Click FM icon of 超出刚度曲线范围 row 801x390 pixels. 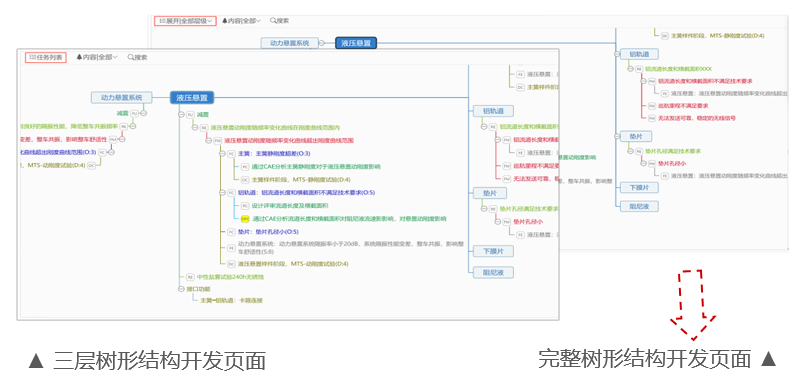point(218,140)
